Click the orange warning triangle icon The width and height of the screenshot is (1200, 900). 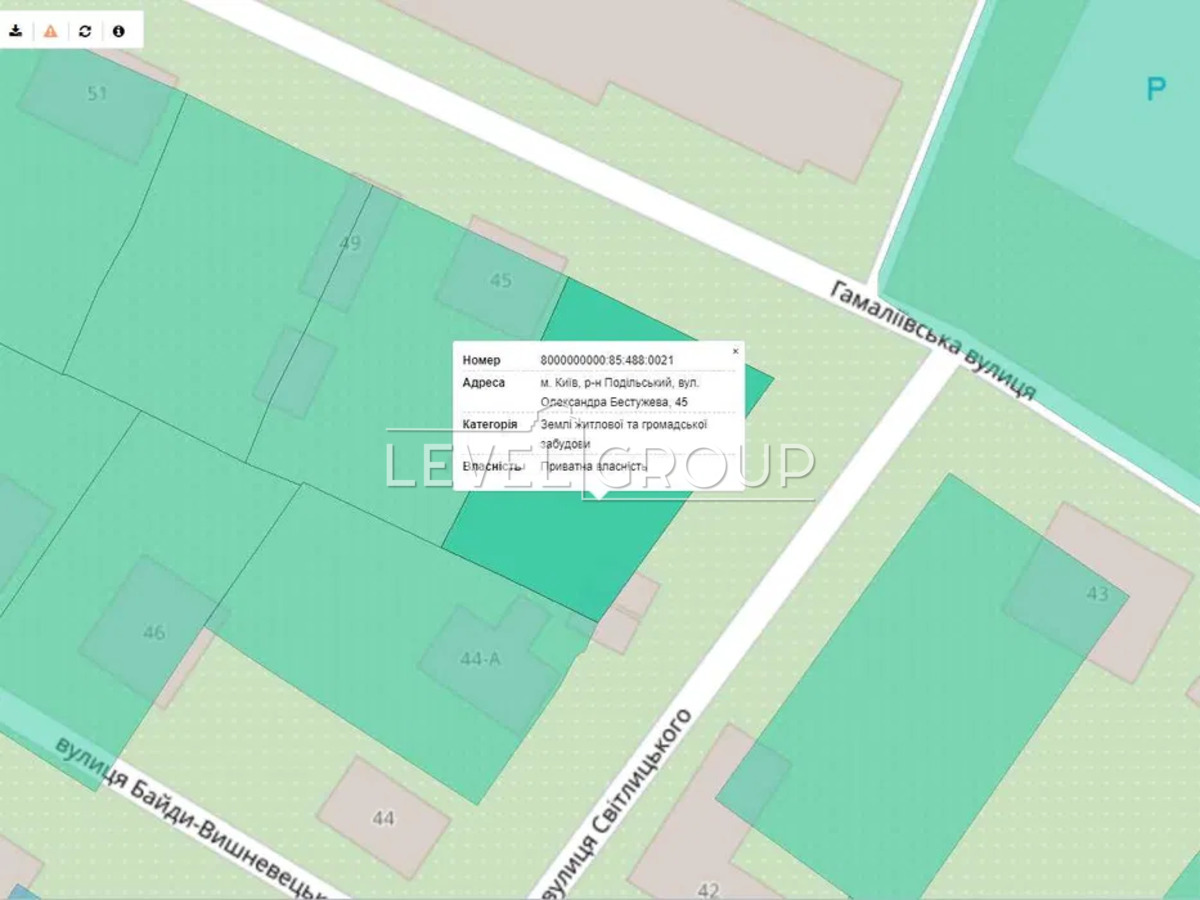point(50,31)
